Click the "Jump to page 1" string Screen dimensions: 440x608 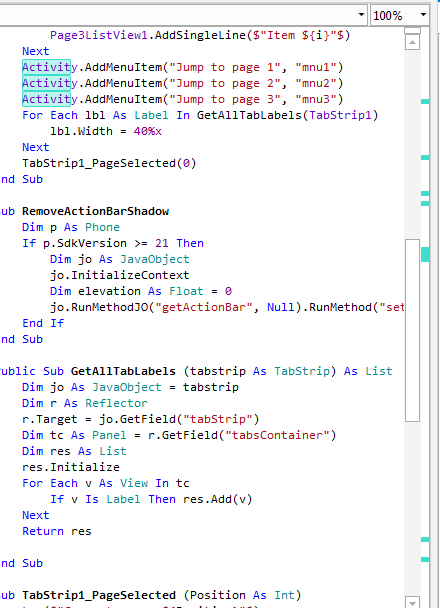(224, 67)
